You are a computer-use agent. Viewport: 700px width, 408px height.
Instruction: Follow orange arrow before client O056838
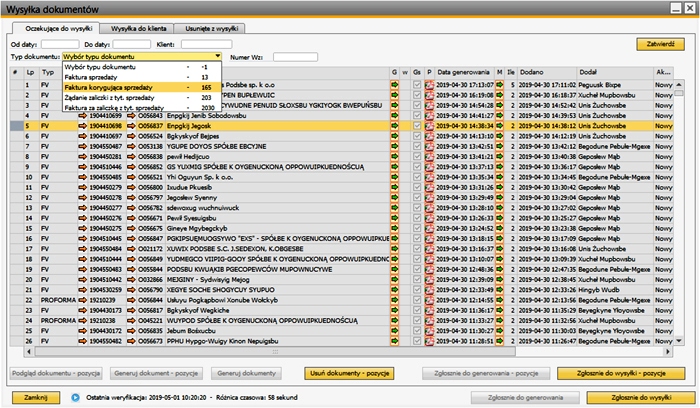click(x=131, y=157)
